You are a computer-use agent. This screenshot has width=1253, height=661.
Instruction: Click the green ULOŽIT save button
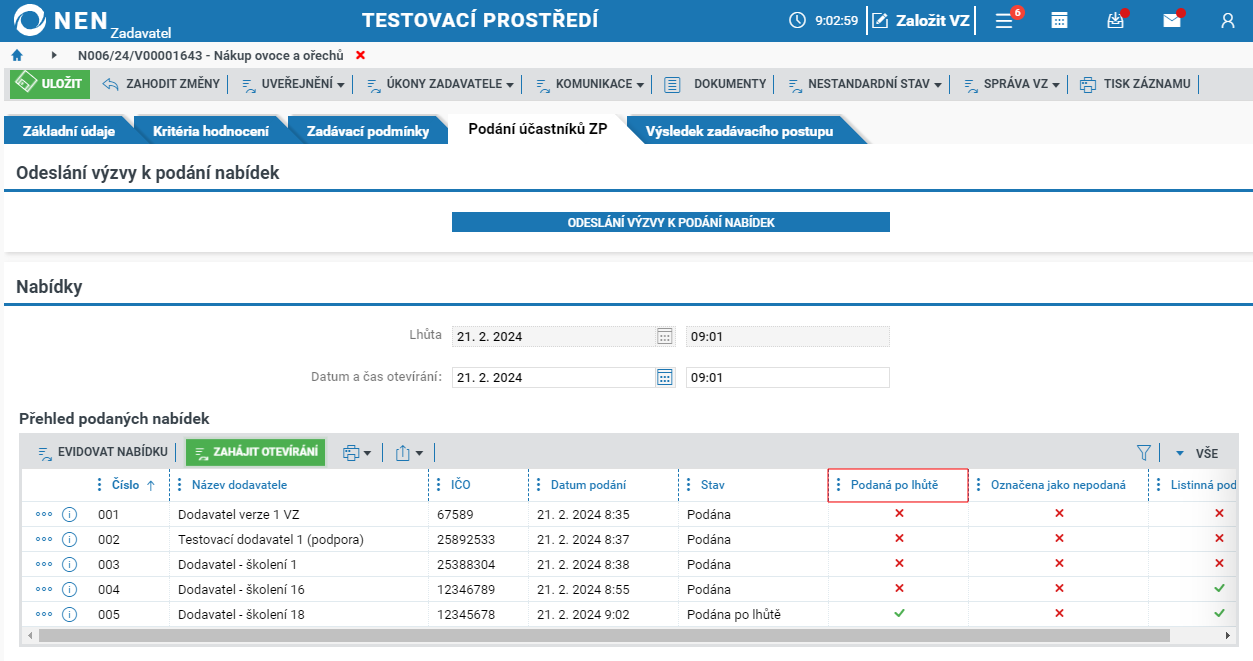coord(50,84)
